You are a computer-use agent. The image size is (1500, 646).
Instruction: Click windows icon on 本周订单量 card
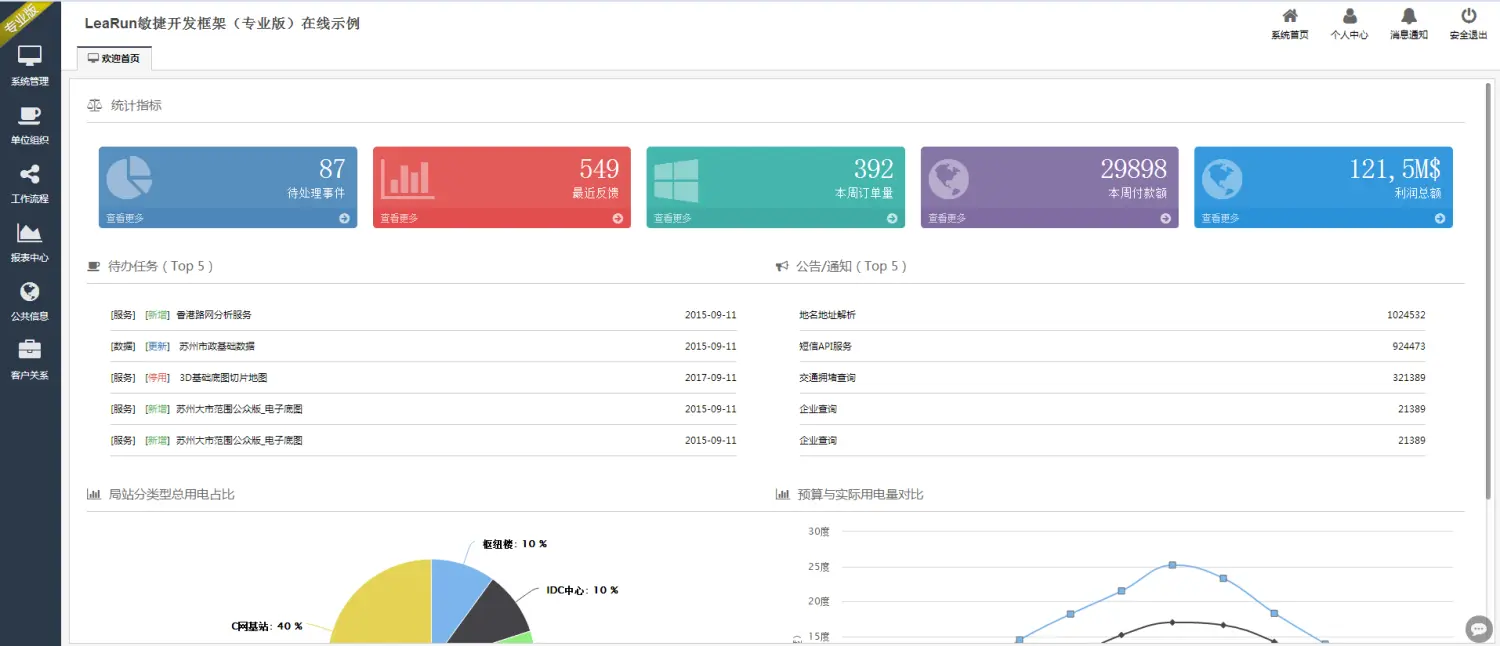pyautogui.click(x=677, y=180)
